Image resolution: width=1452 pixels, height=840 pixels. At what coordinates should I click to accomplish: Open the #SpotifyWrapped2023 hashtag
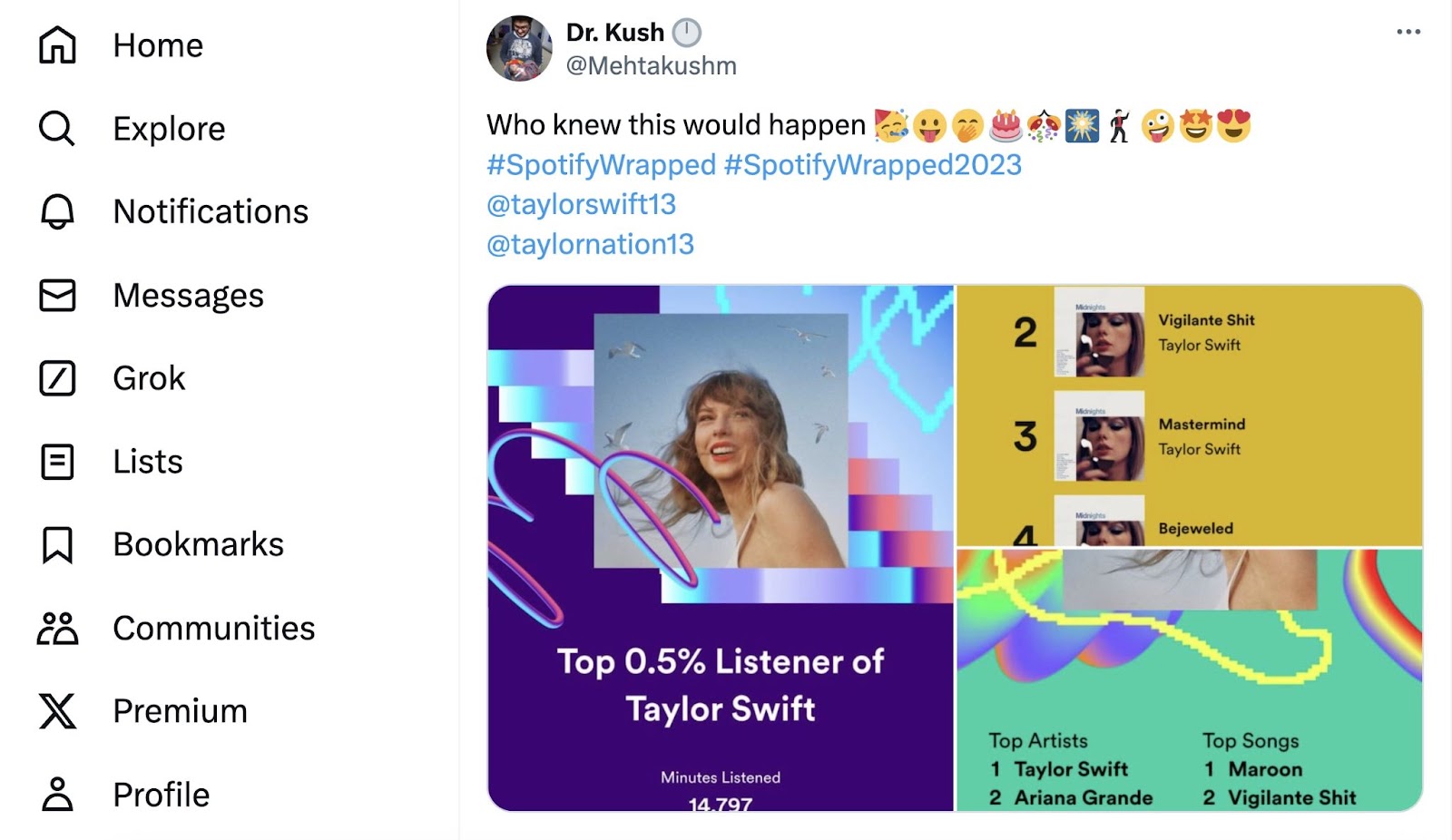874,164
